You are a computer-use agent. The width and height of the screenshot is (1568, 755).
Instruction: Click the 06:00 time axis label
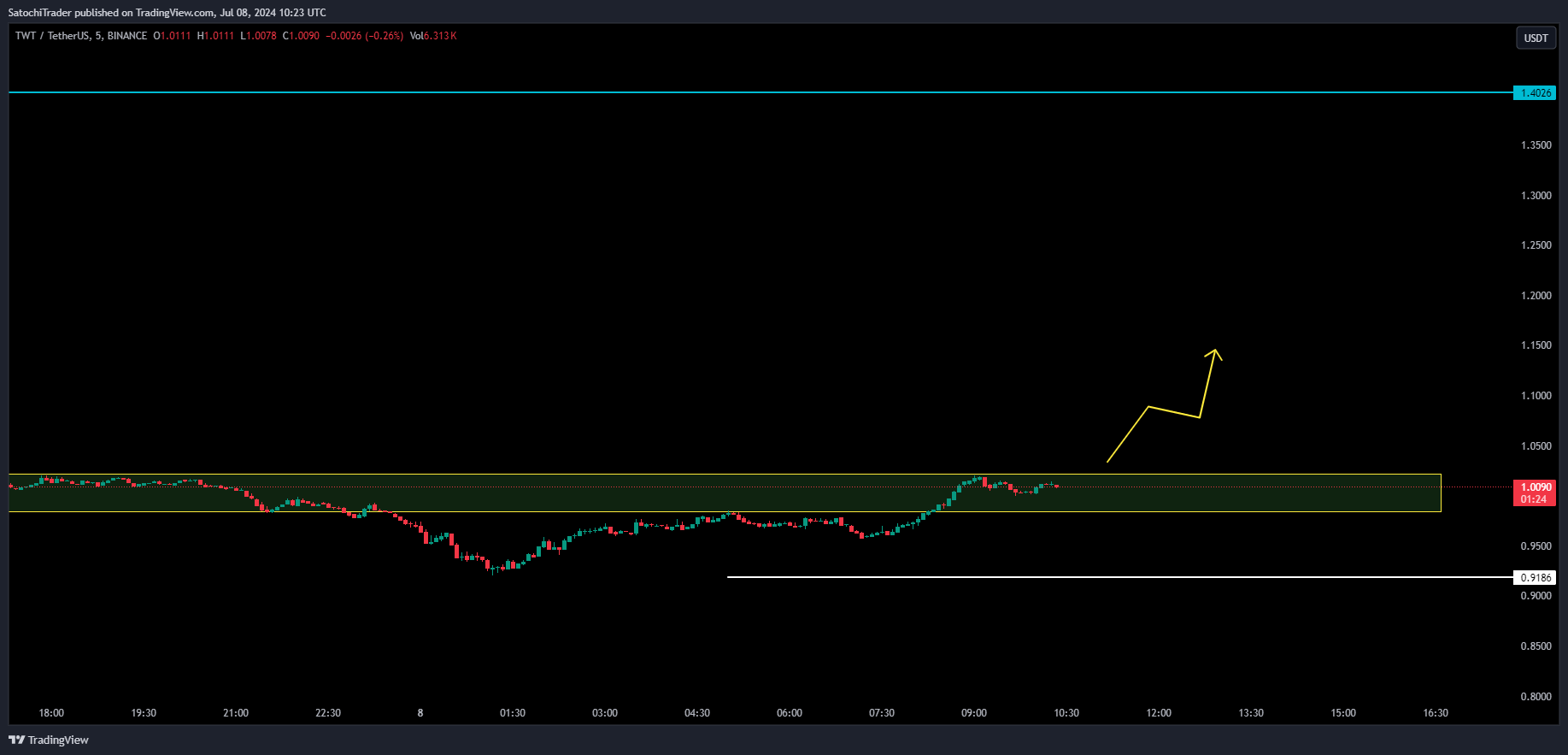(790, 713)
